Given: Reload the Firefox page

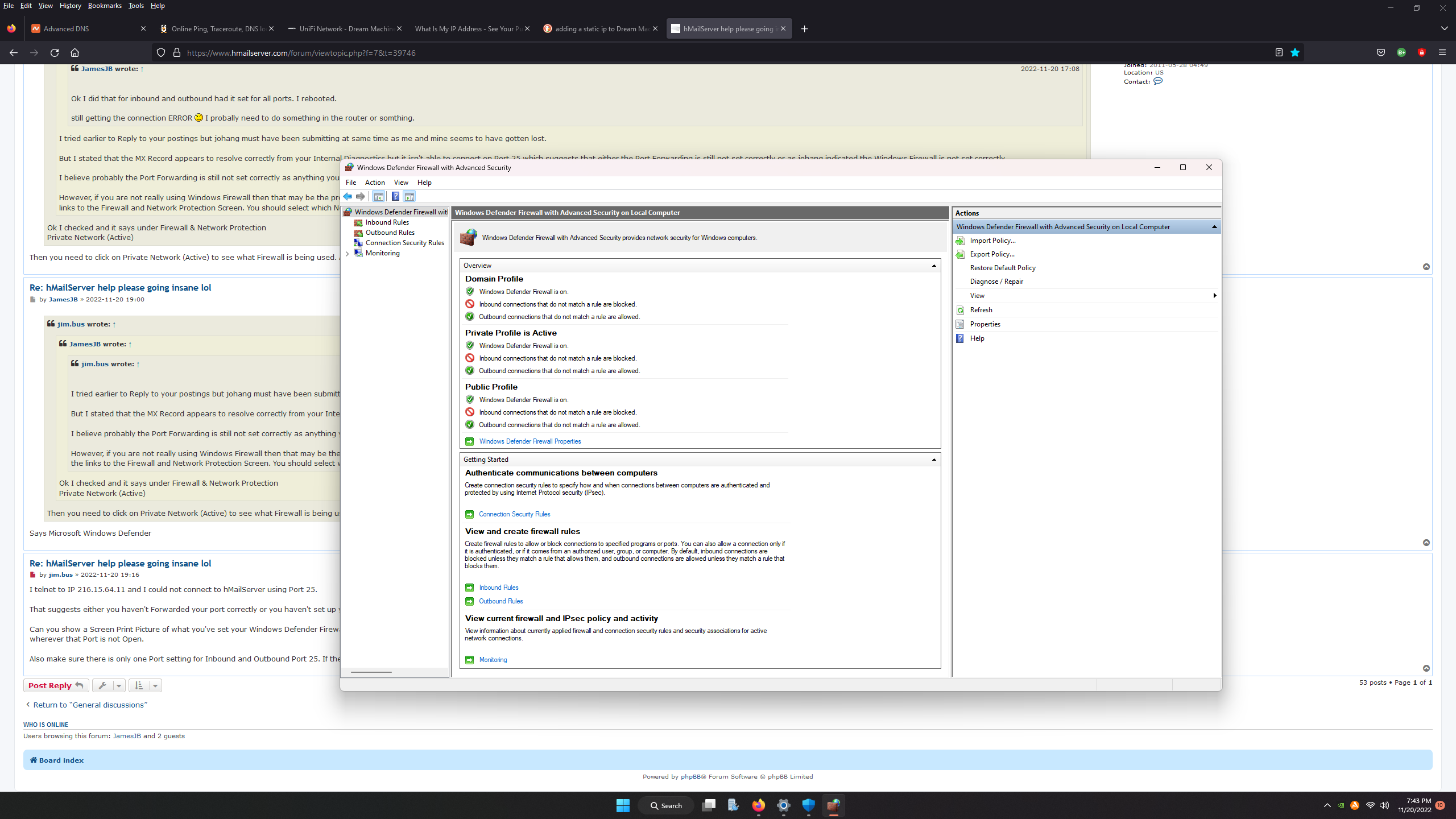Looking at the screenshot, I should click(x=55, y=53).
